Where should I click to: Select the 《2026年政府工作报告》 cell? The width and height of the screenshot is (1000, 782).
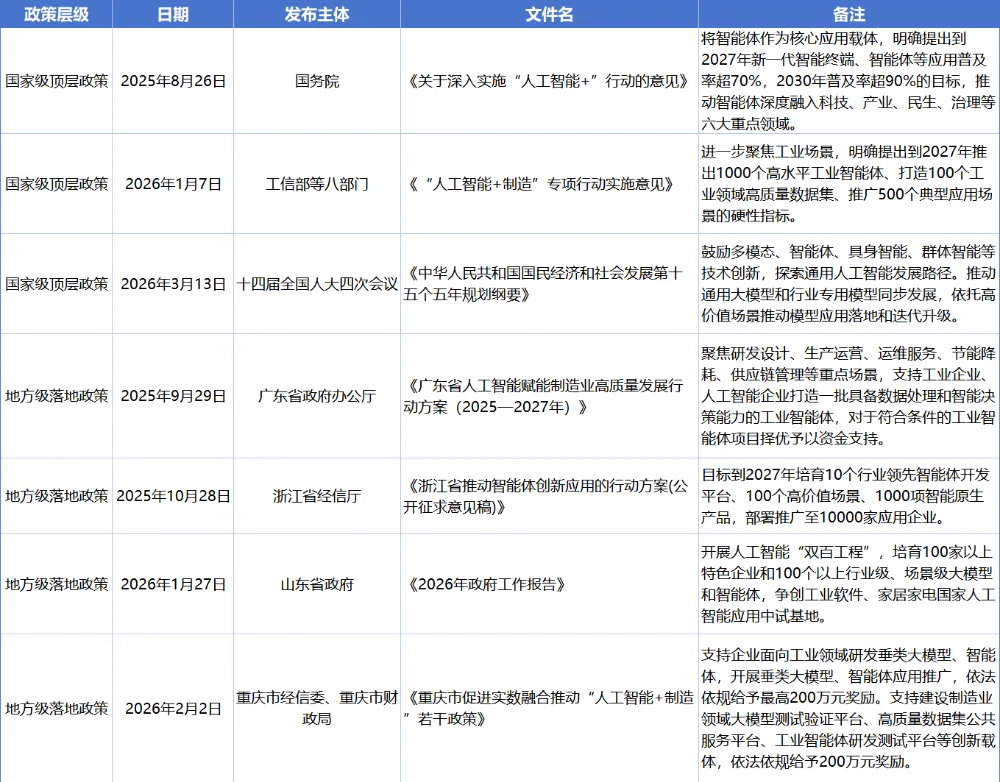pyautogui.click(x=549, y=584)
